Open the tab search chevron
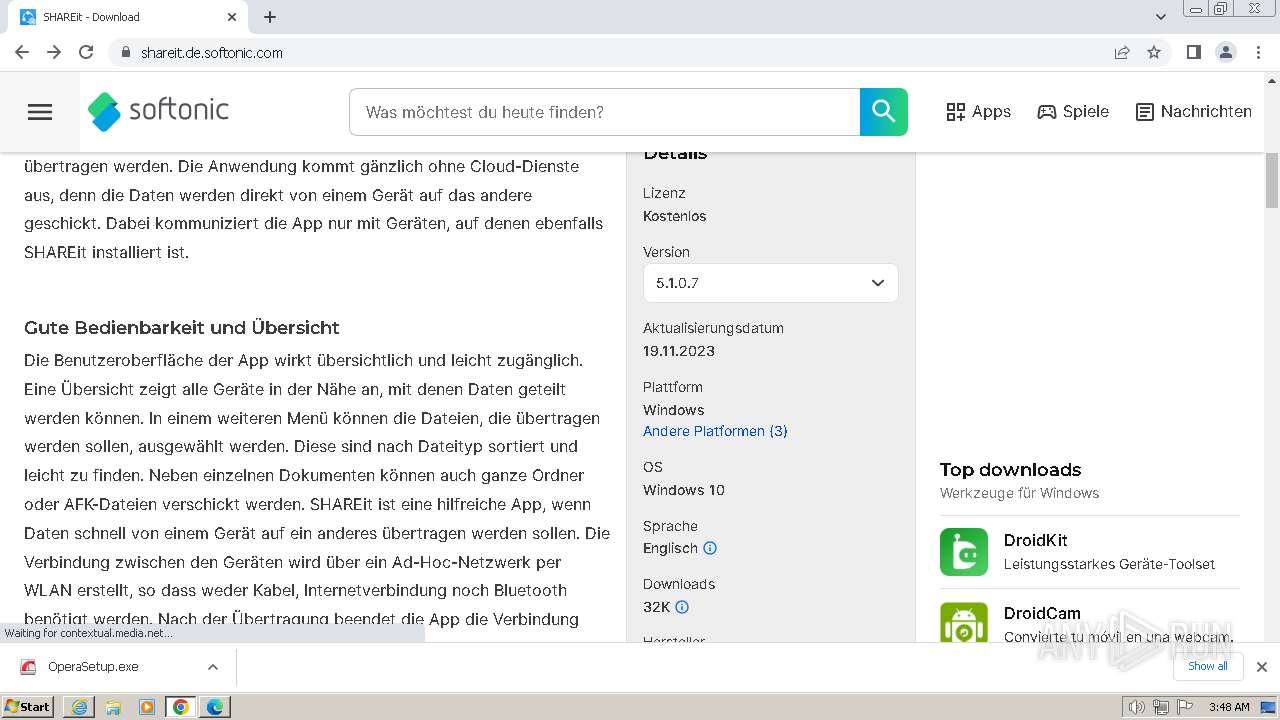The width and height of the screenshot is (1280, 720). 1161,17
